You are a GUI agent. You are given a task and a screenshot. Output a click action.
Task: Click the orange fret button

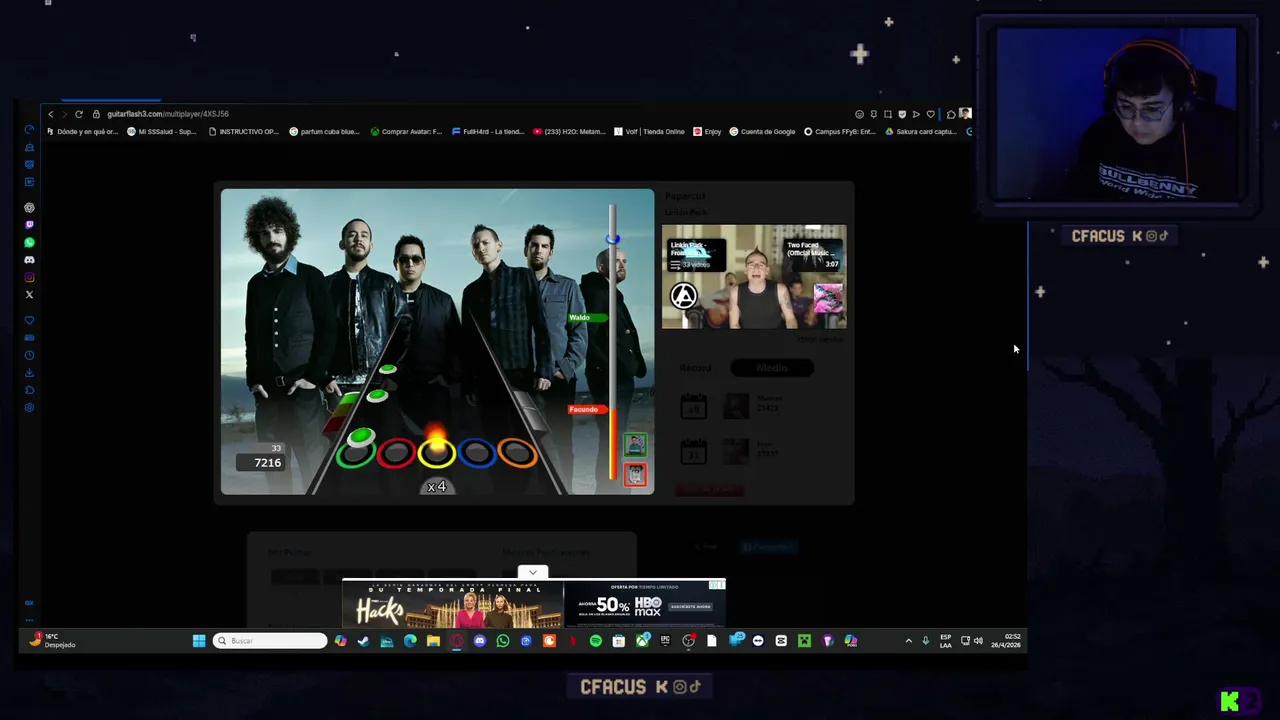coord(517,454)
